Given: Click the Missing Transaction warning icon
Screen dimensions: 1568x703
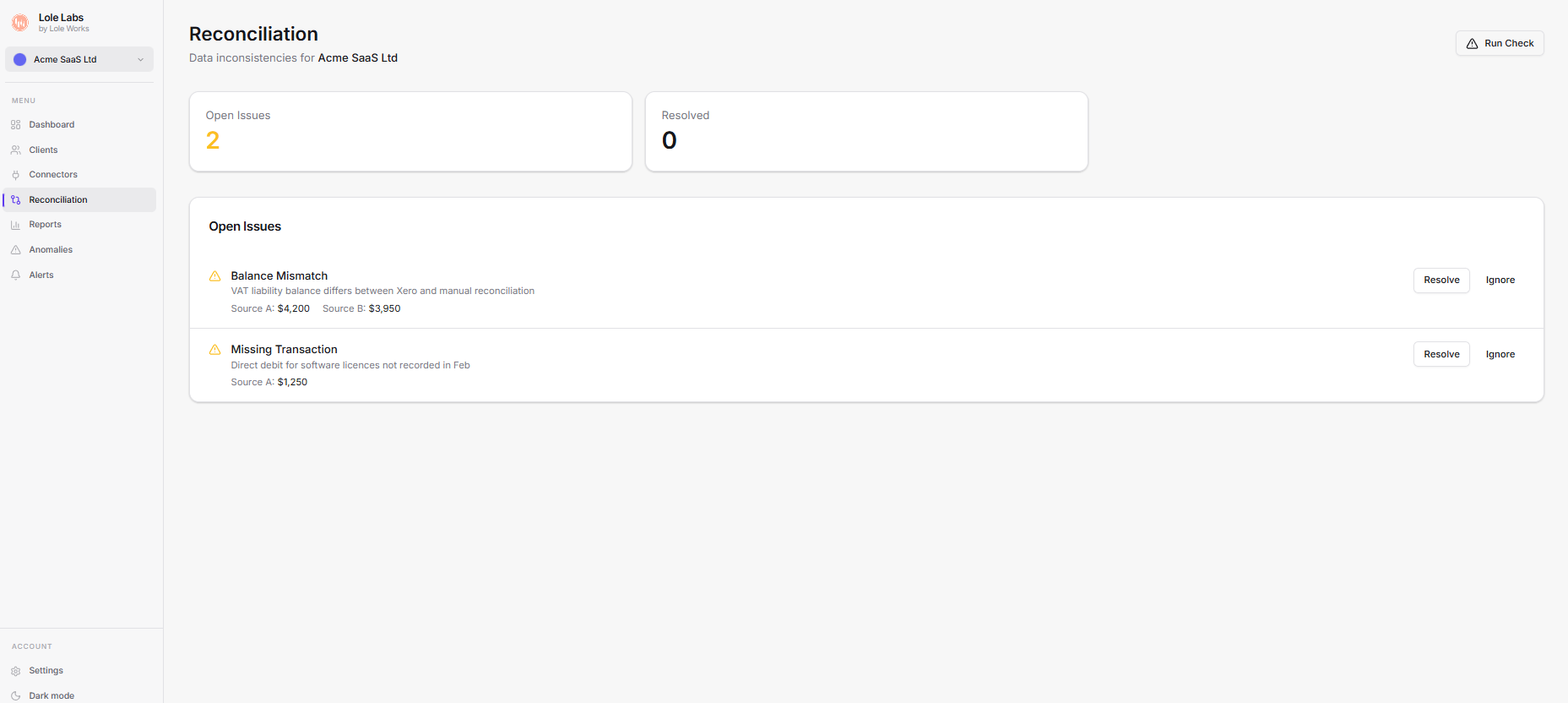Looking at the screenshot, I should point(215,350).
